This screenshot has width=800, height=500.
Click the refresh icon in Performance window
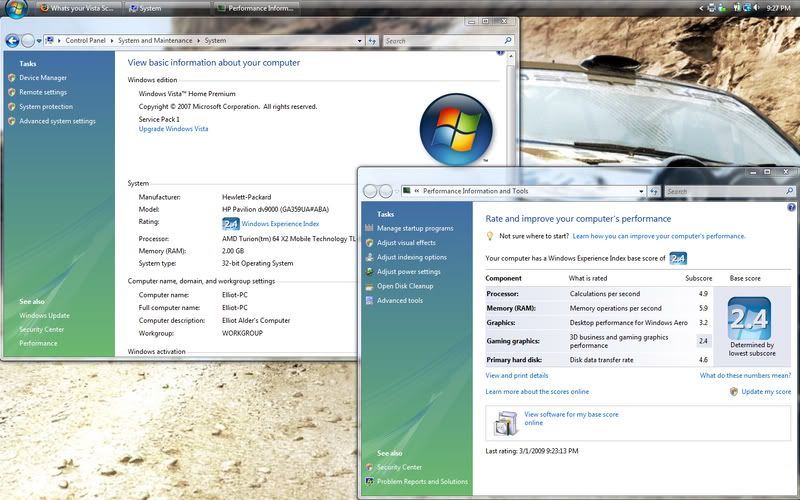pos(651,191)
